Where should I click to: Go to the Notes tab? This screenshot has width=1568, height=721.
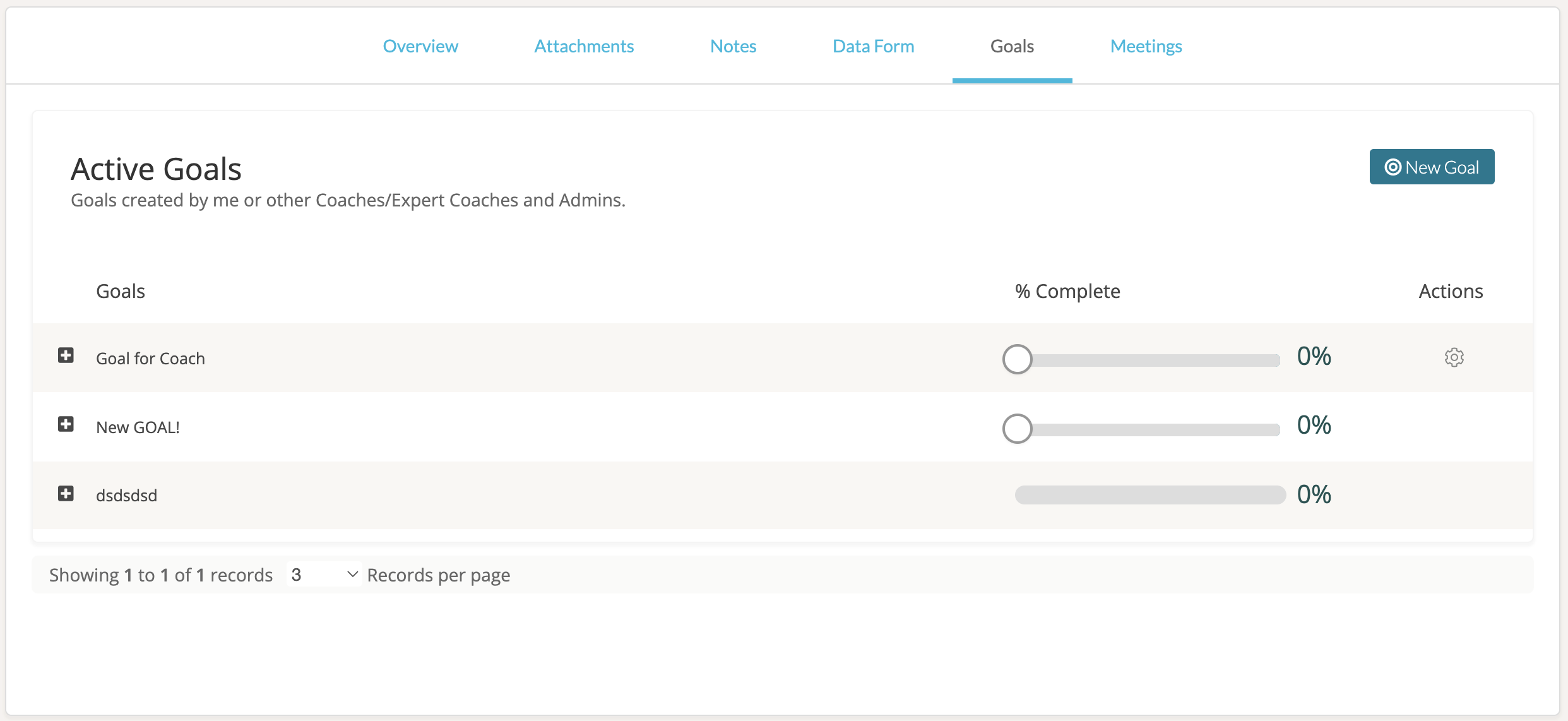733,46
